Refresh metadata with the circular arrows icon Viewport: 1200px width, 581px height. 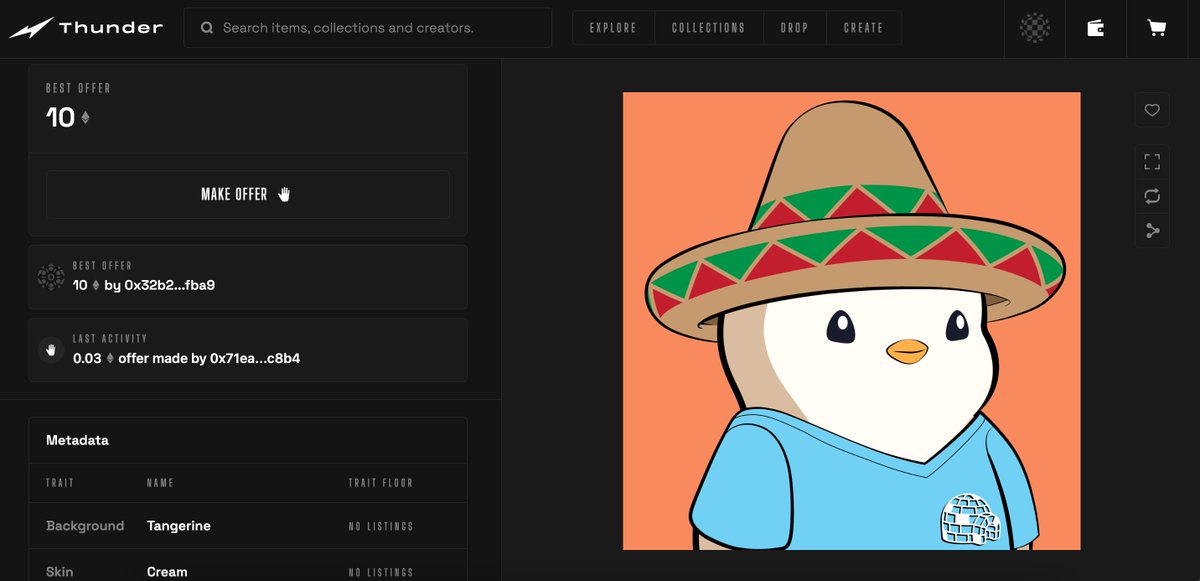click(x=1152, y=196)
